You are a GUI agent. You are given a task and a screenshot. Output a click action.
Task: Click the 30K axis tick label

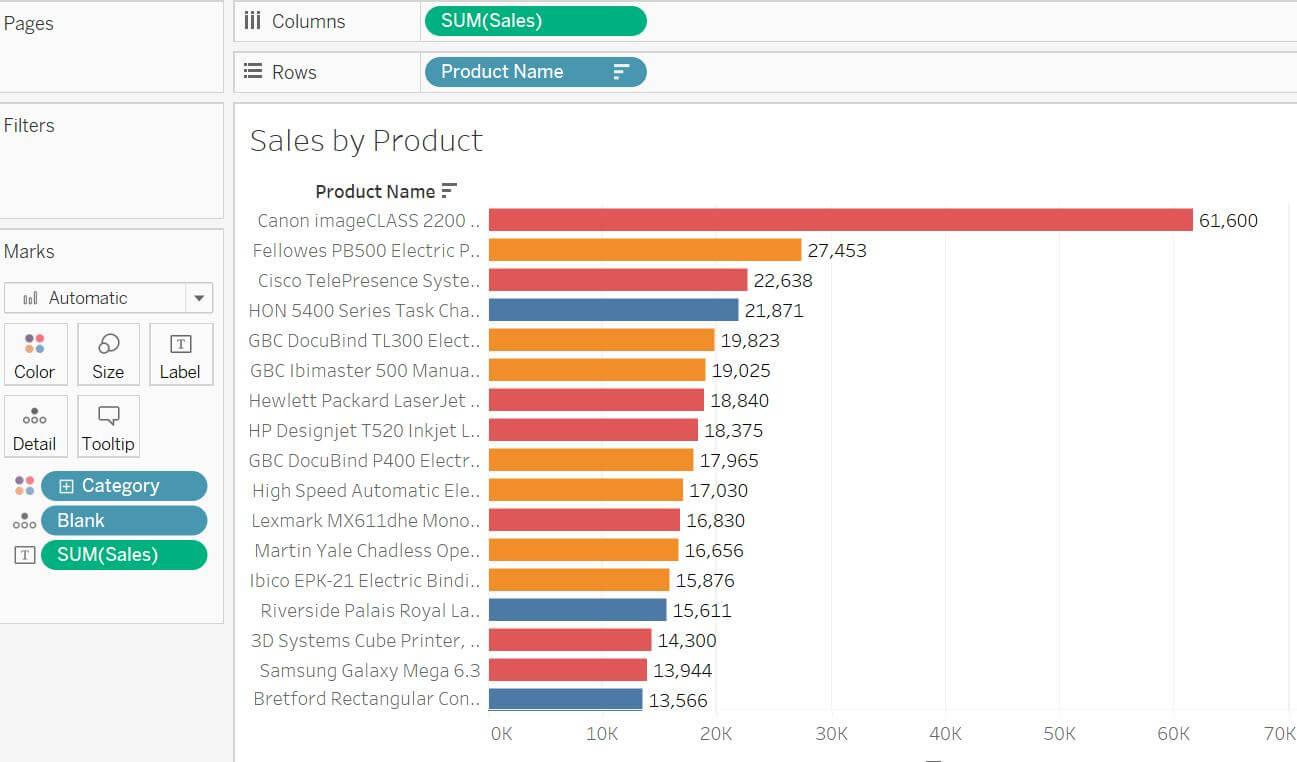[x=831, y=734]
